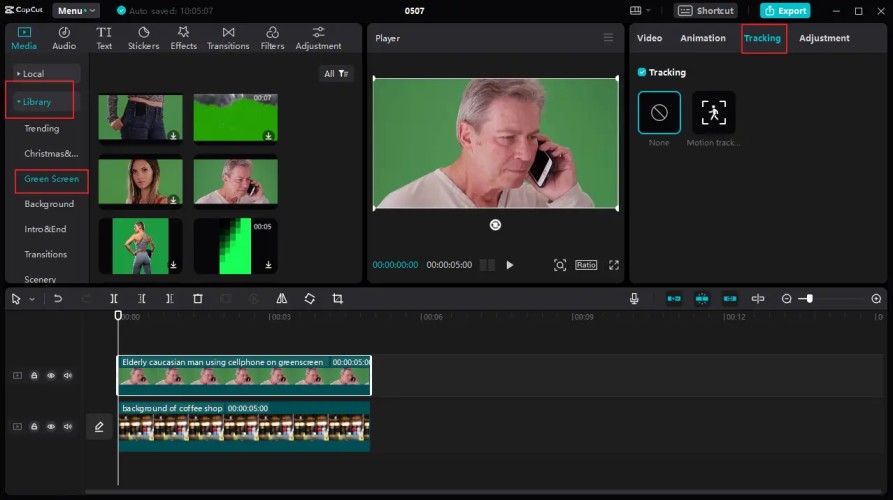Click the Ratio button
893x500 pixels.
coord(586,265)
